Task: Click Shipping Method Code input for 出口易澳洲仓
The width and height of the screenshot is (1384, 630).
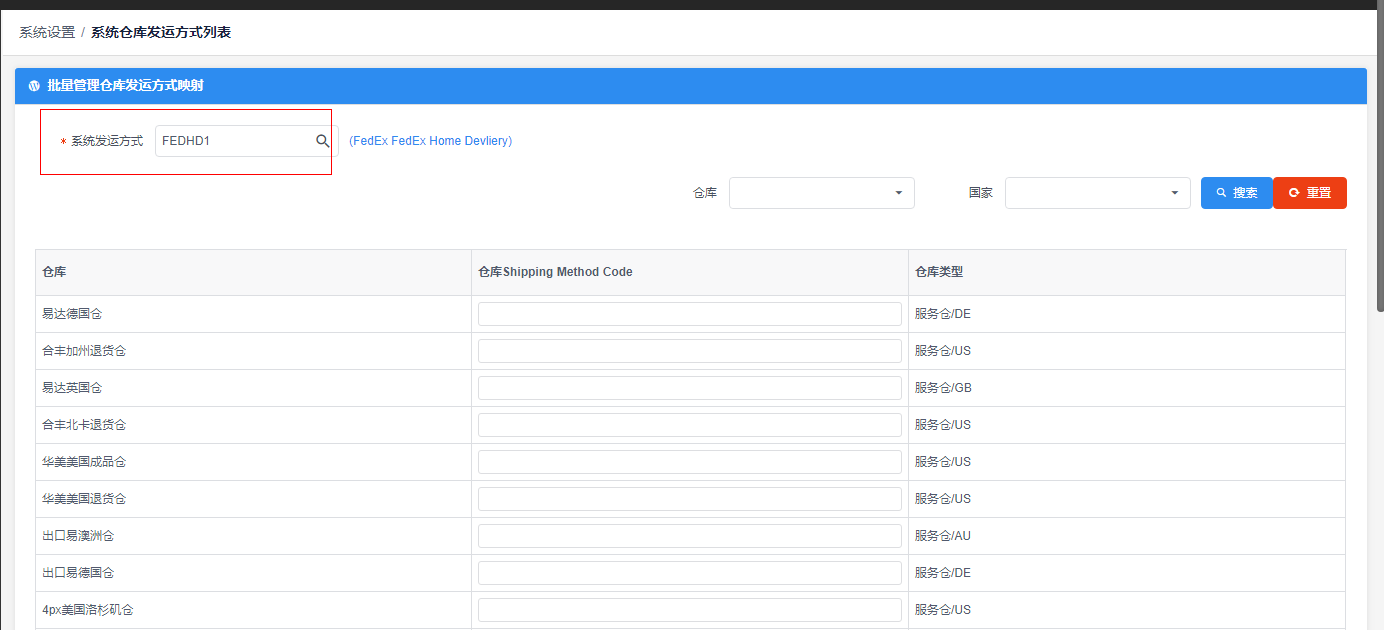Action: pyautogui.click(x=690, y=536)
